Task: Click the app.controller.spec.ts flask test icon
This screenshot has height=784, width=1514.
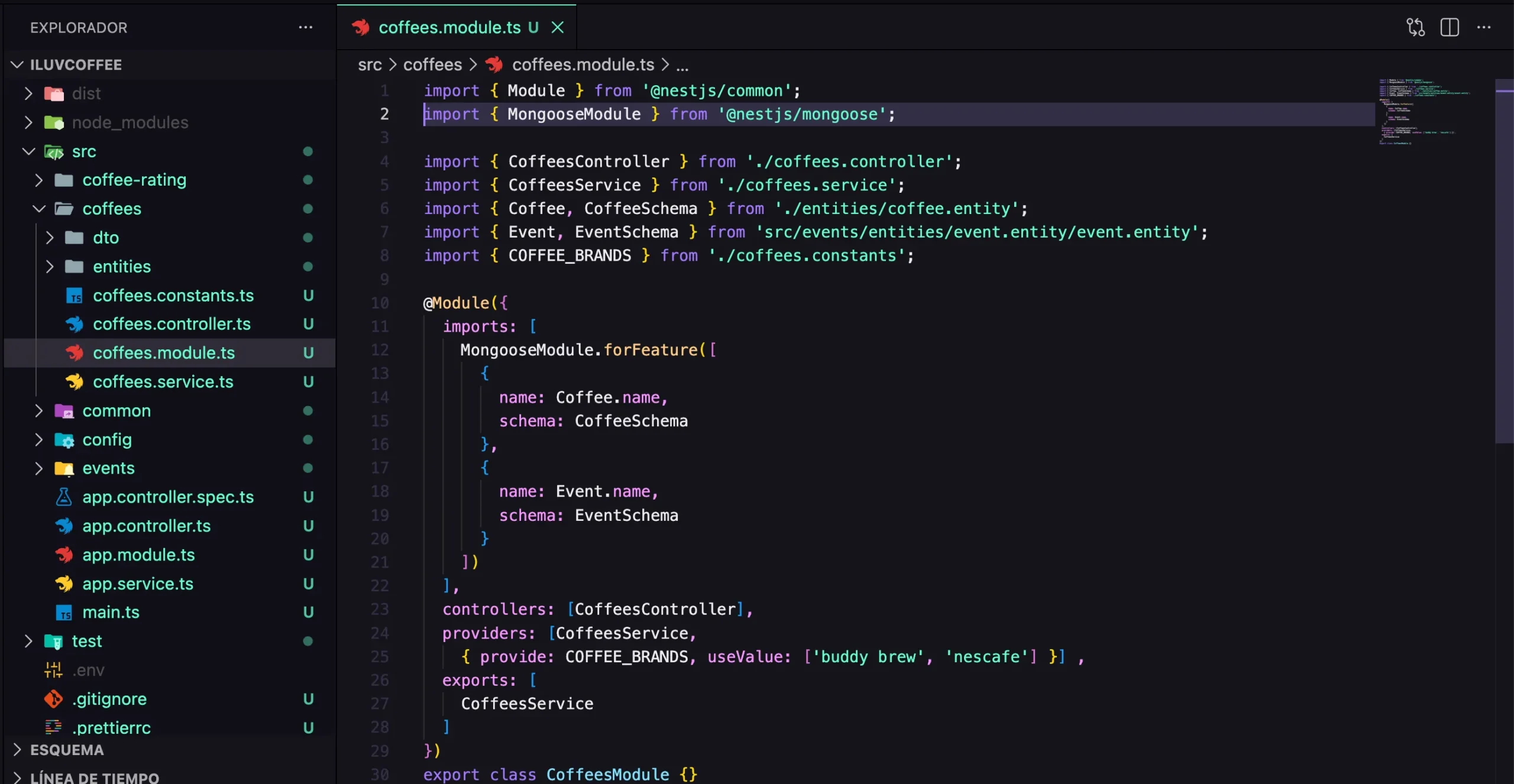Action: 64,497
